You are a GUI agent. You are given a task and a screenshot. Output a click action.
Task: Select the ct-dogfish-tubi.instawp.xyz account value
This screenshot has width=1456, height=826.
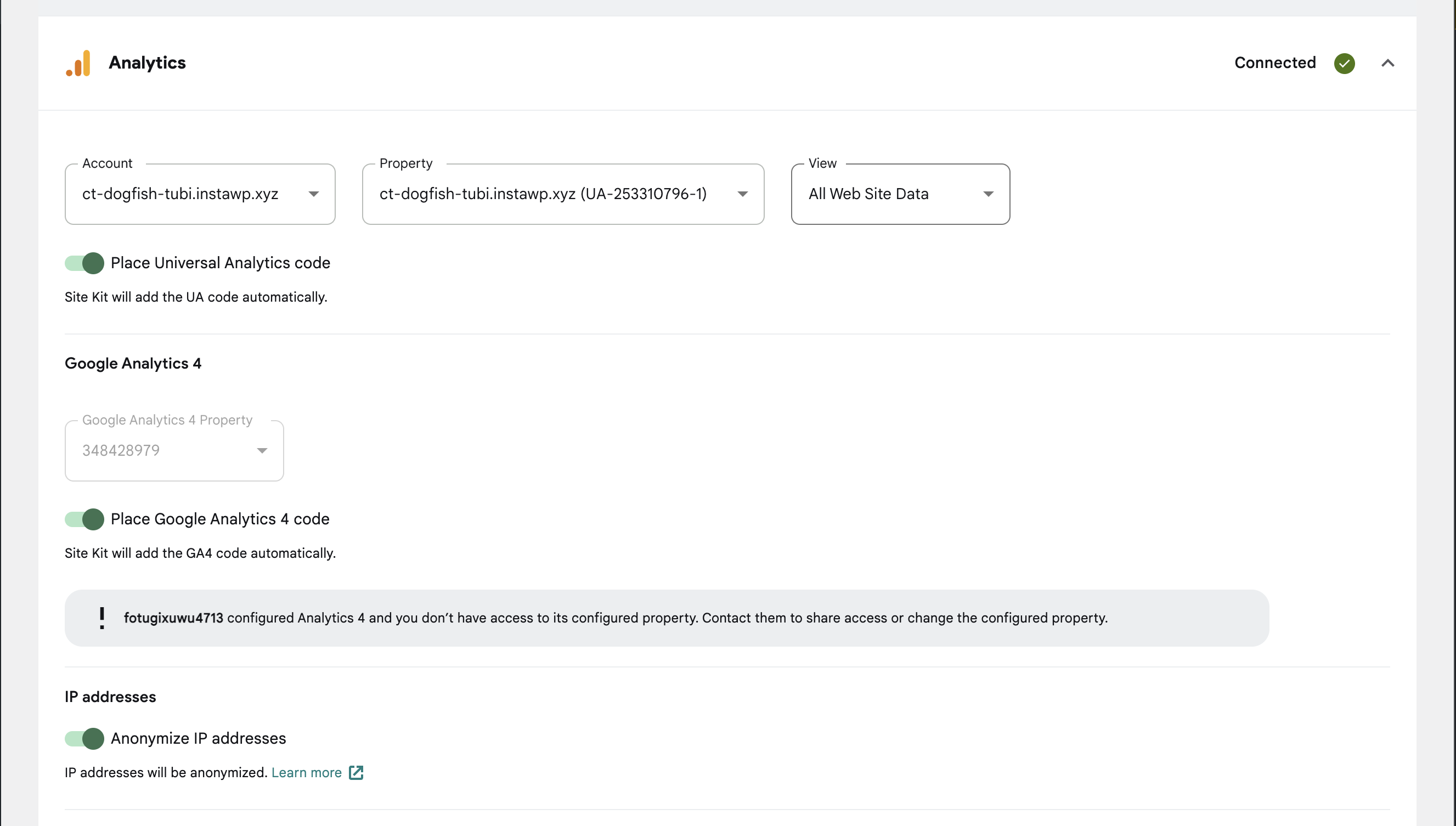coord(180,194)
